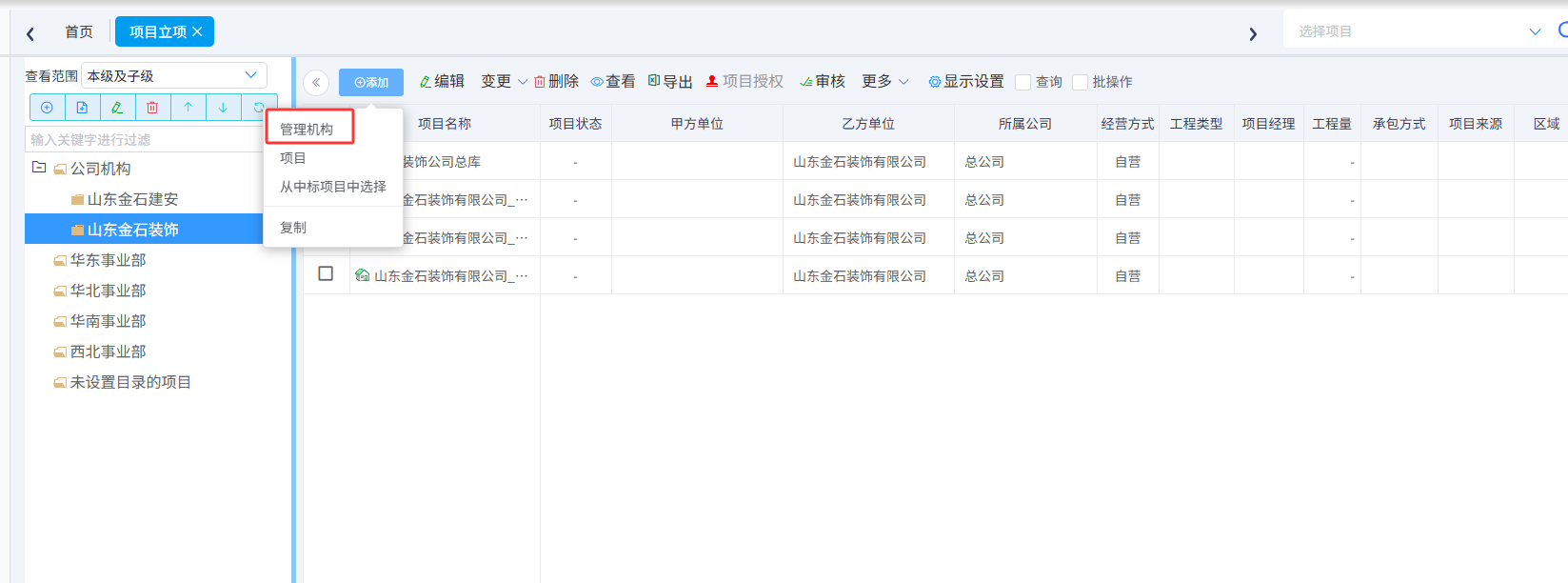This screenshot has width=1568, height=583.
Task: Click the 工程类型 column header
Action: click(1197, 124)
